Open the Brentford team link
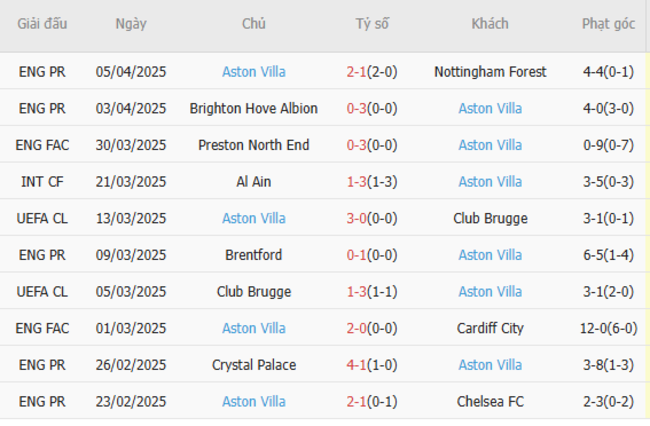The height and width of the screenshot is (426, 650). [253, 255]
